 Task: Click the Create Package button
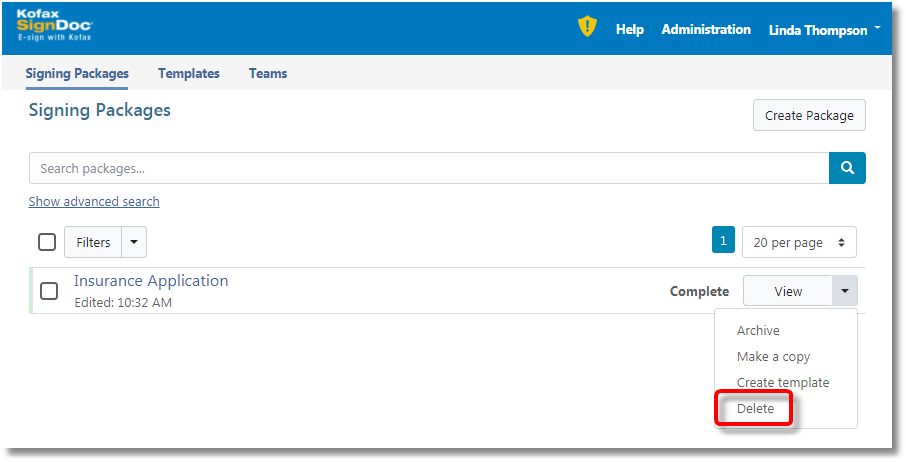click(809, 115)
